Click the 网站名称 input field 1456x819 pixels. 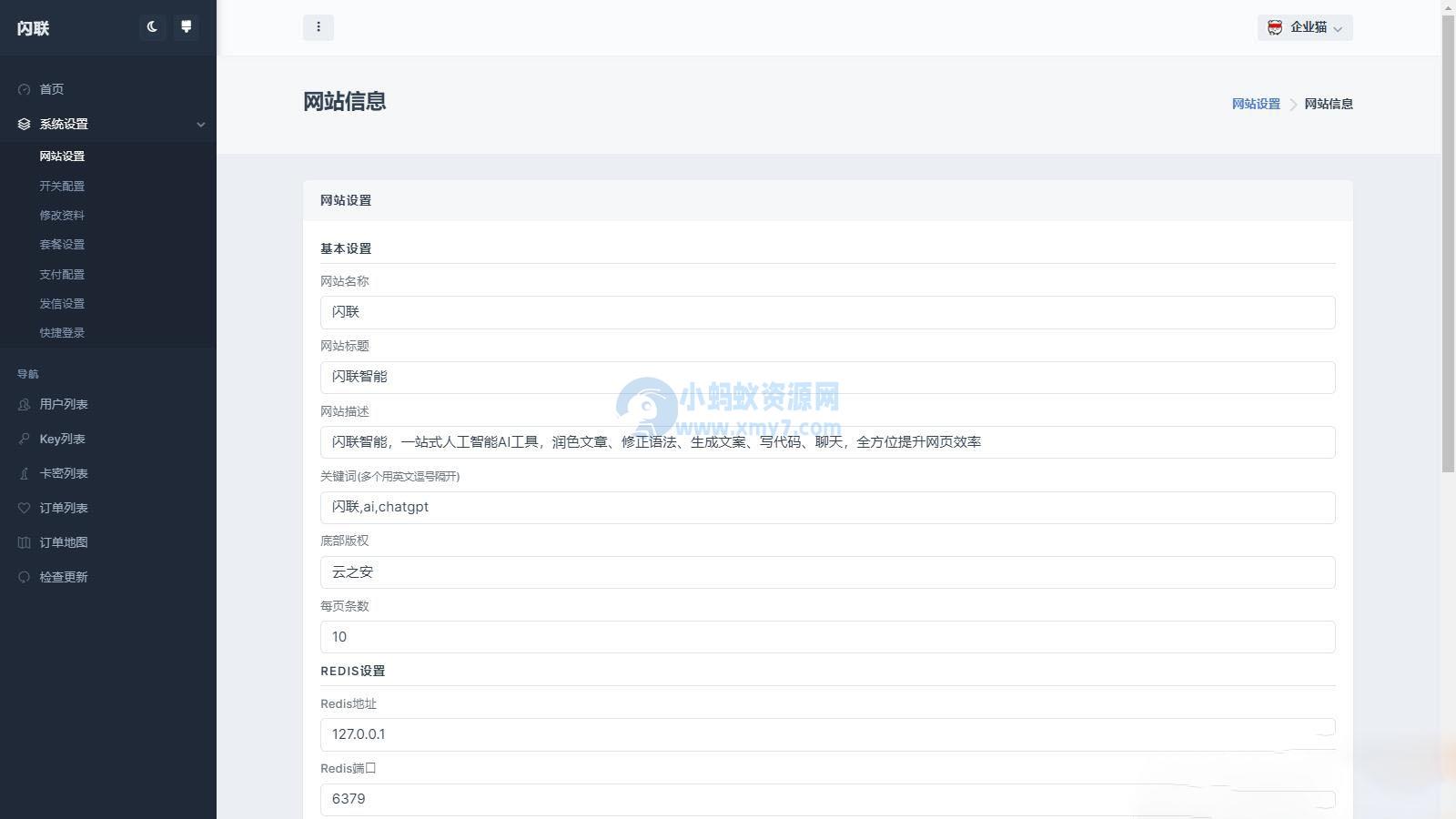[x=827, y=312]
